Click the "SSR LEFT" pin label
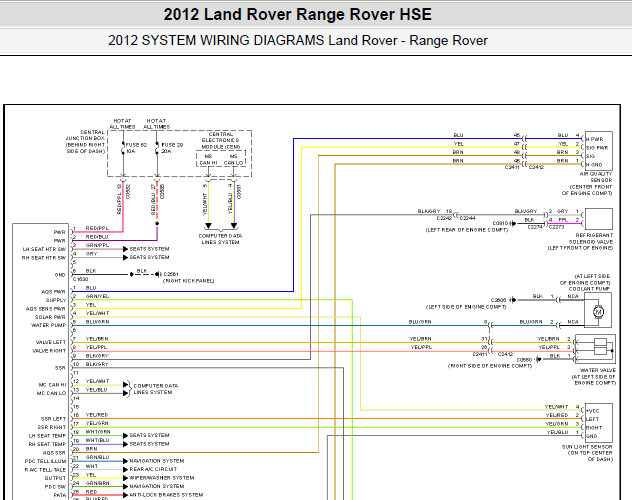Viewport: 632px width, 500px height. pyautogui.click(x=53, y=419)
